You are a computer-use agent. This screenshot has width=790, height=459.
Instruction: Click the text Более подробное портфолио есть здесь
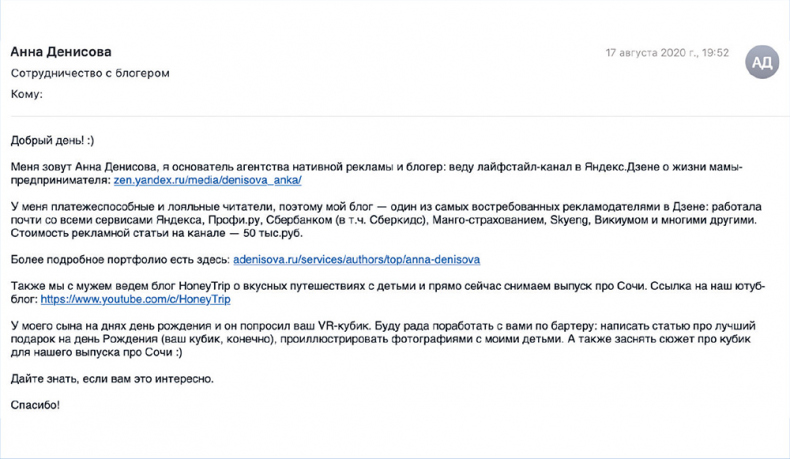(x=120, y=259)
